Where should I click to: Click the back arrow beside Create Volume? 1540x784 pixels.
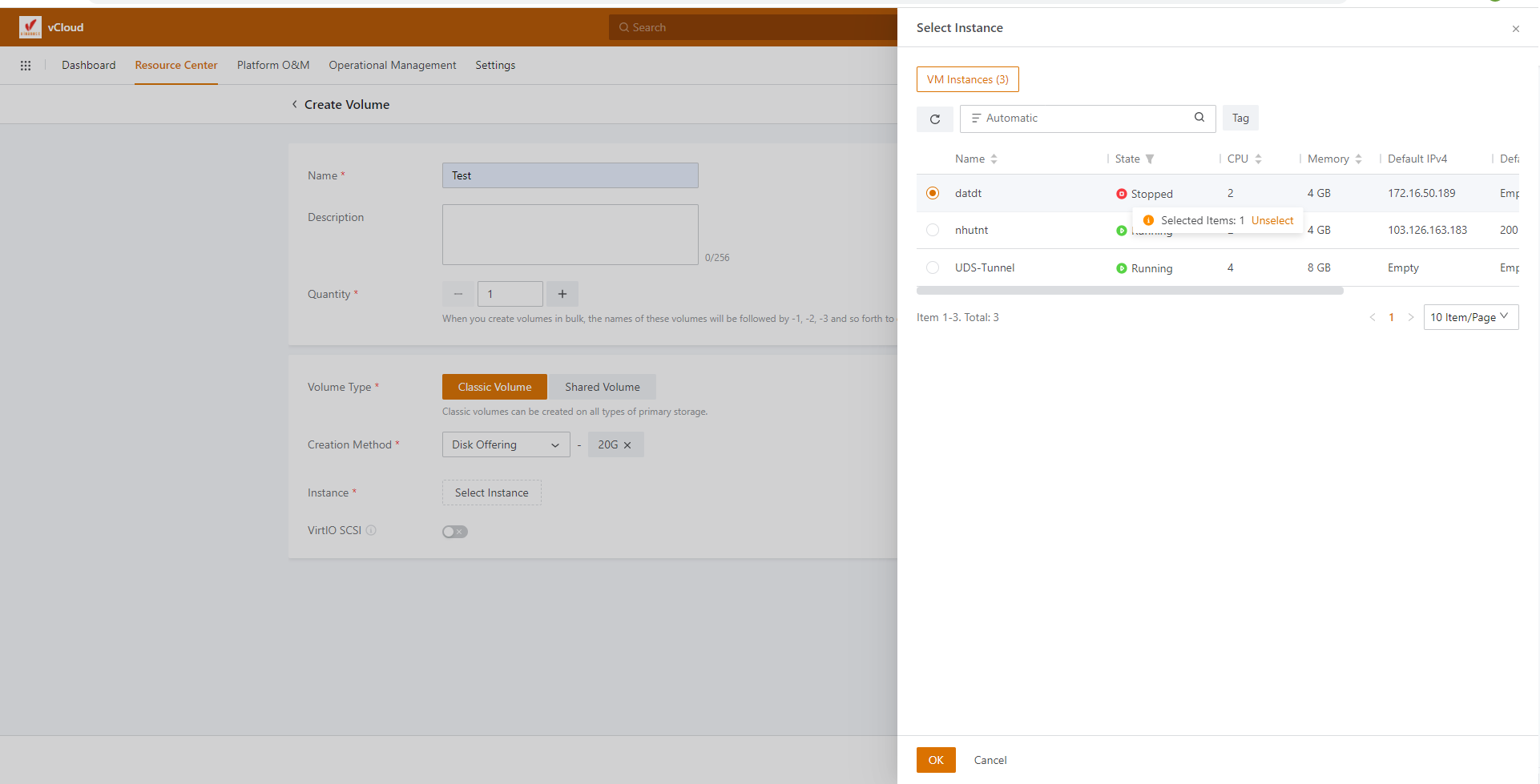point(295,105)
